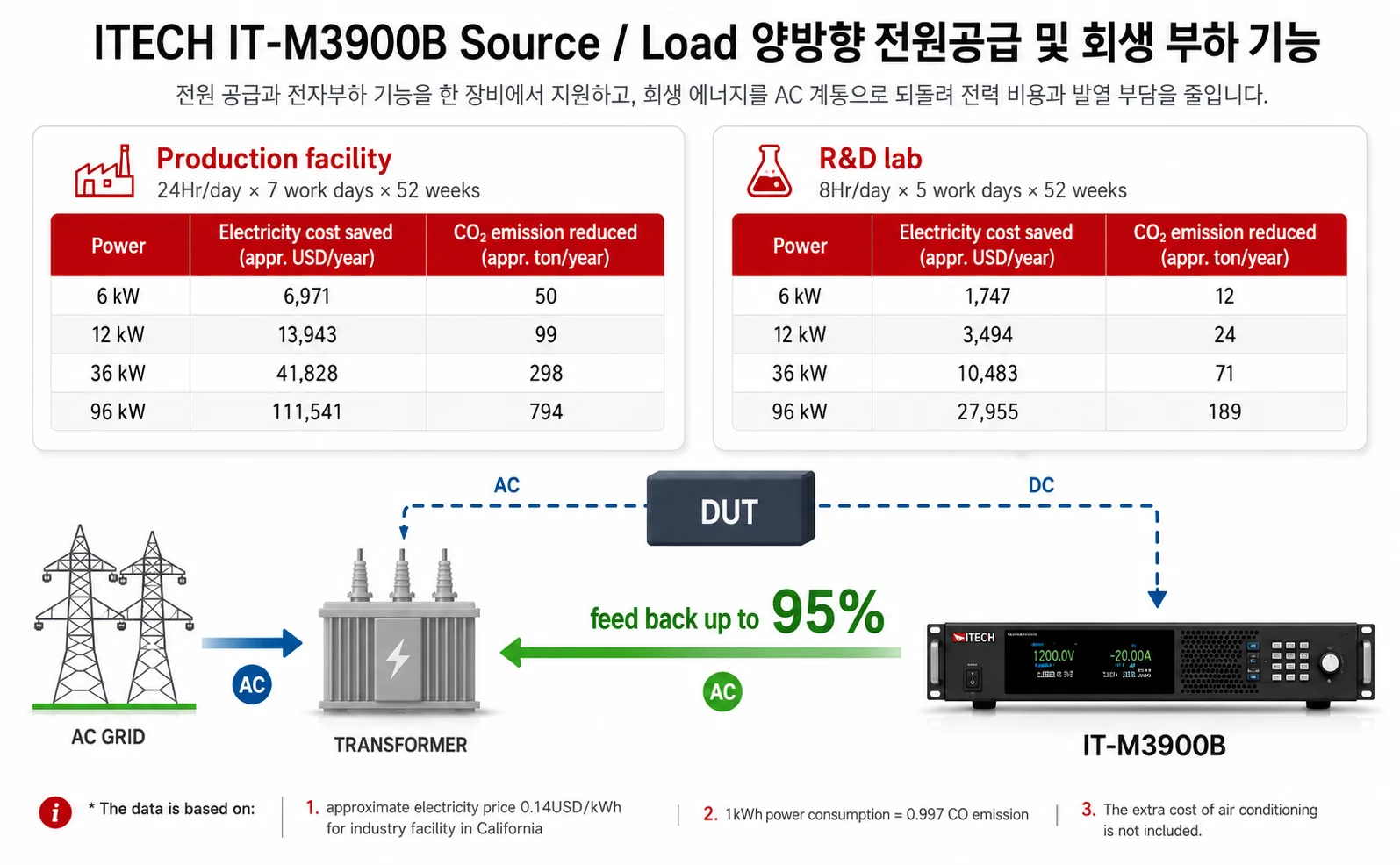
Task: Click the 6,971 cost cell
Action: coord(307,297)
